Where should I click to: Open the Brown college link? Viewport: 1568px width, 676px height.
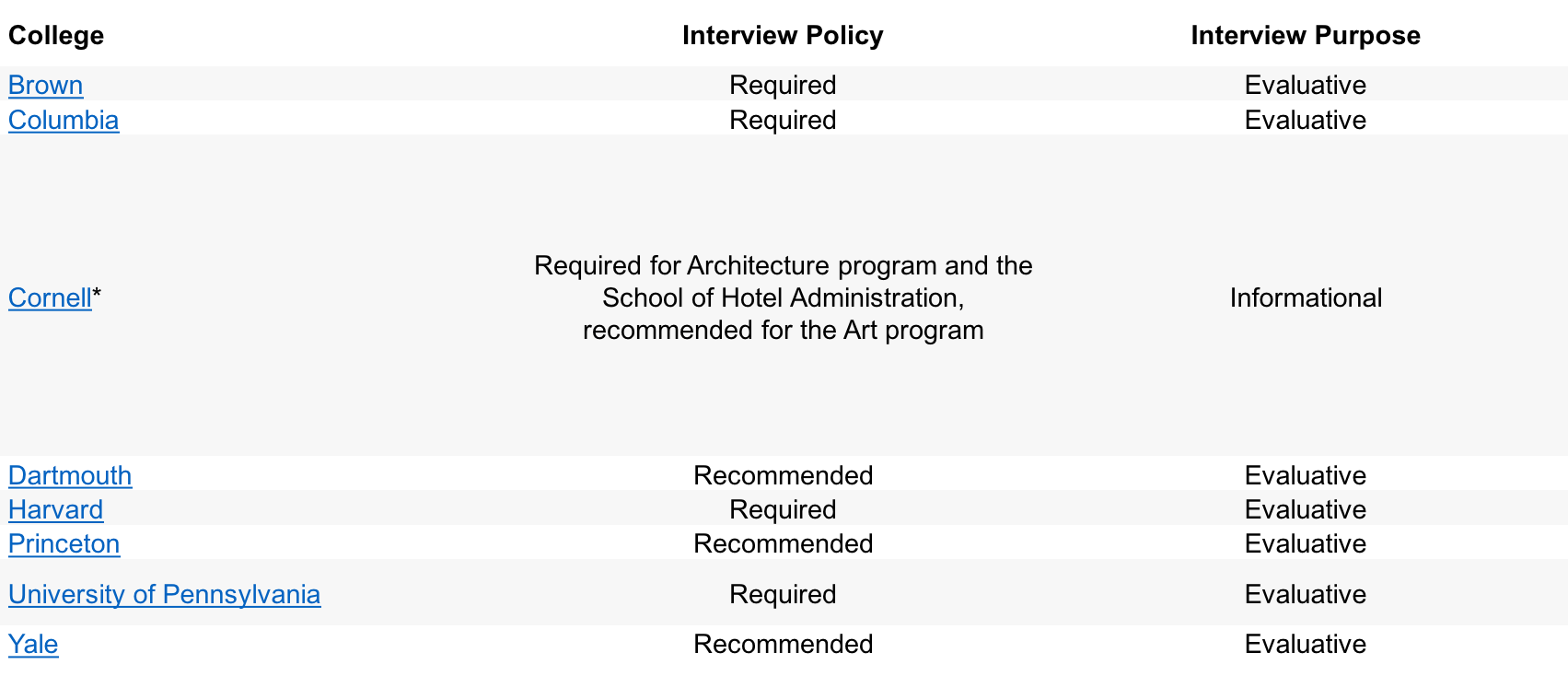coord(45,85)
